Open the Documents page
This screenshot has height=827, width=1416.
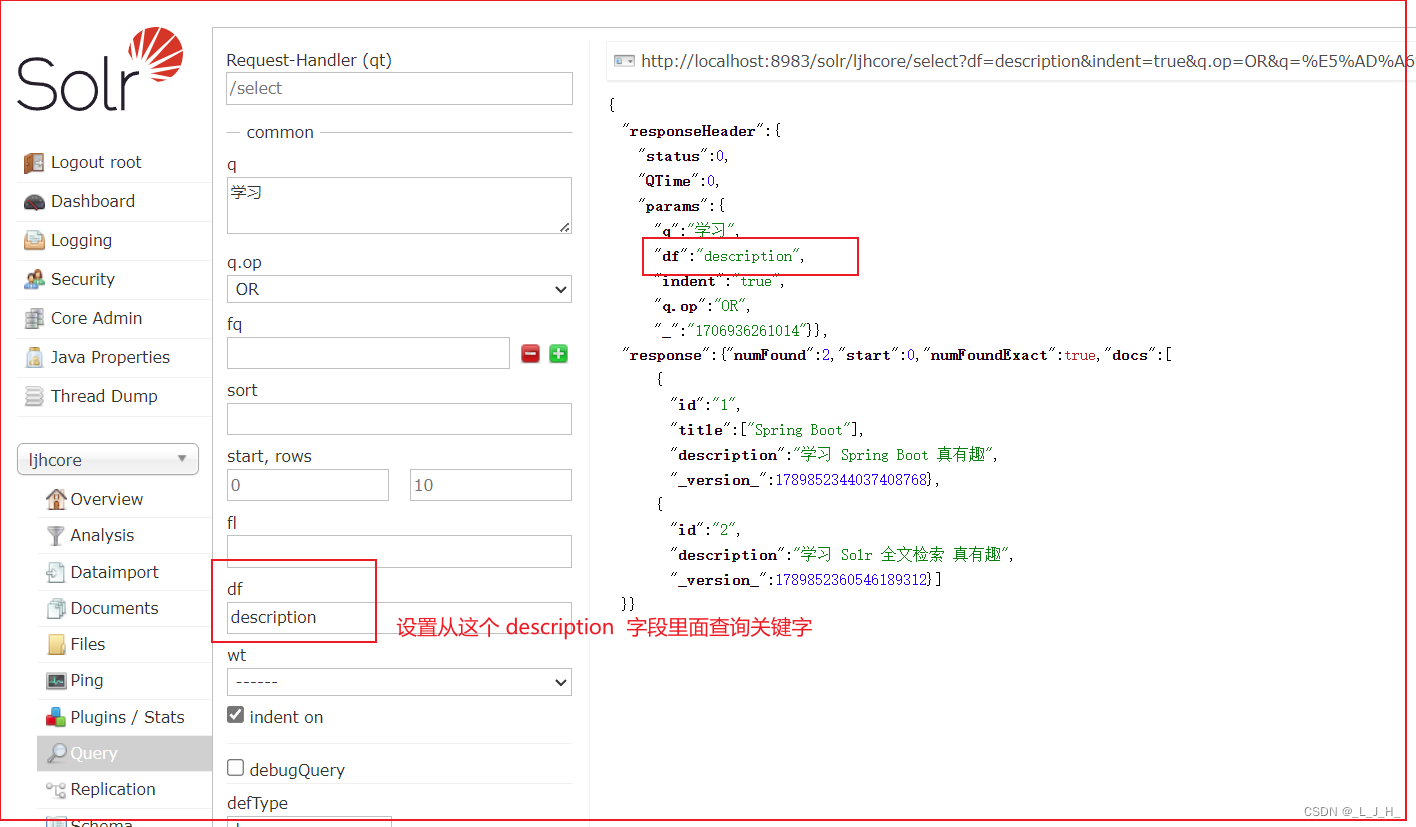(x=114, y=609)
